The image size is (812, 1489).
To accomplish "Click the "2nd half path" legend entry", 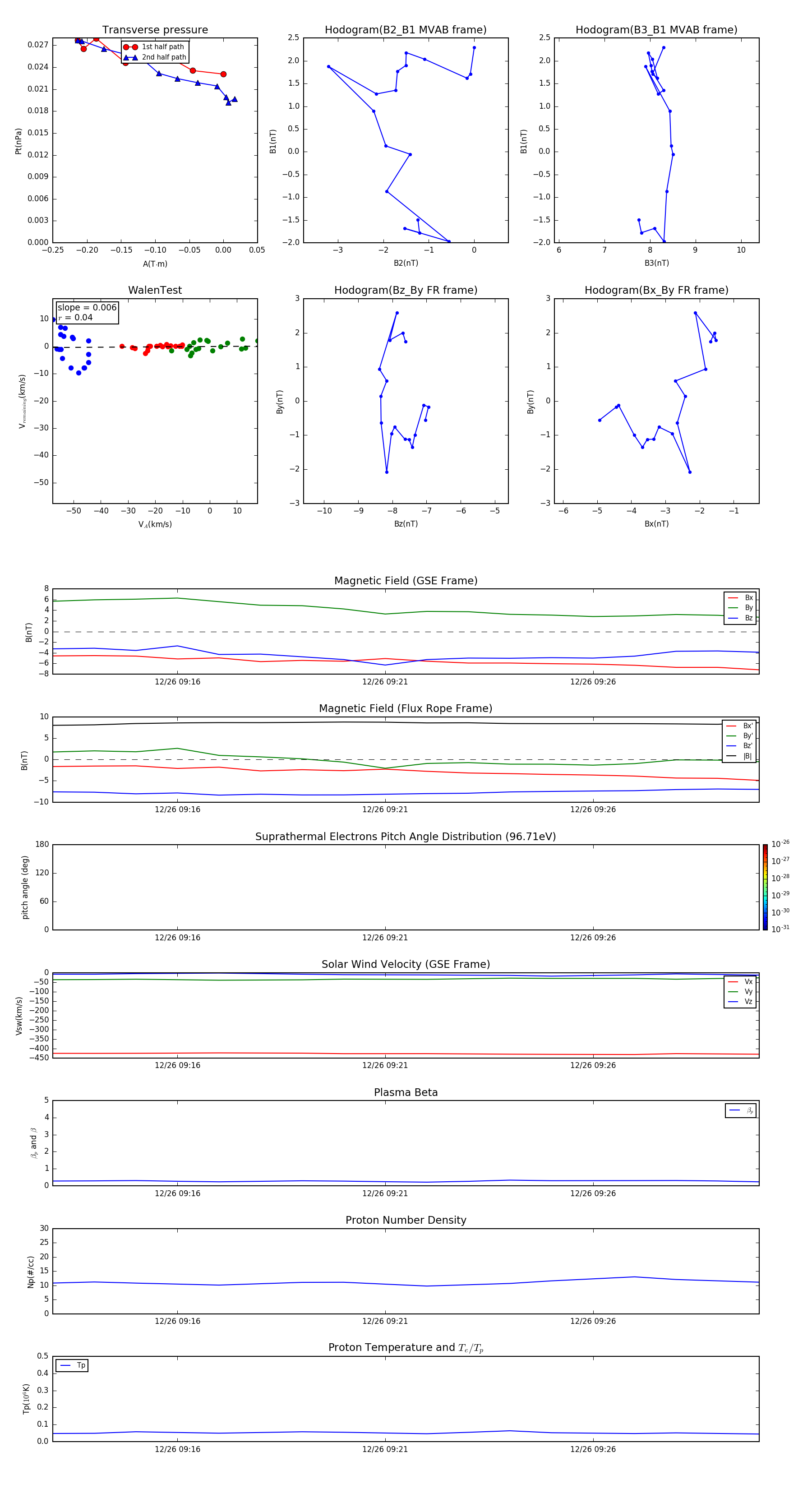I will point(155,57).
